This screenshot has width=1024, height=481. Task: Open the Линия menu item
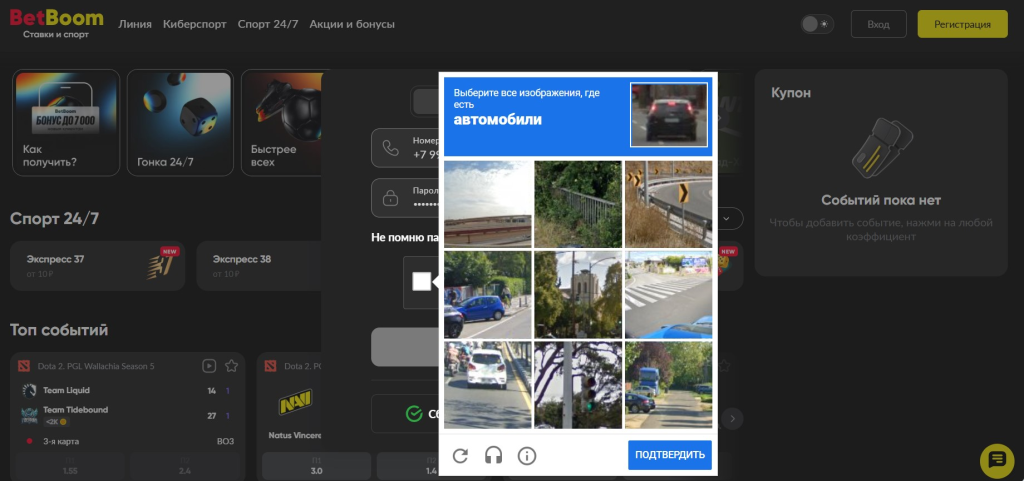(x=135, y=24)
